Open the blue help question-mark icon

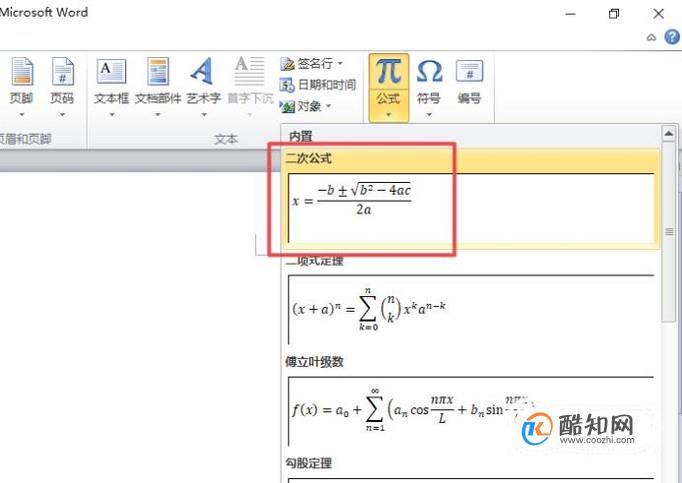672,37
